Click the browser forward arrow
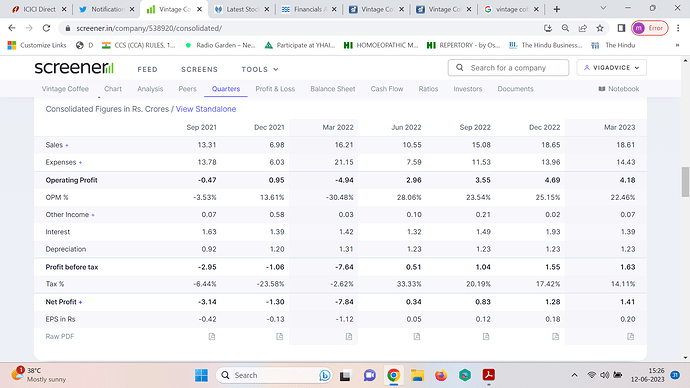This screenshot has height=388, width=690. pyautogui.click(x=29, y=28)
